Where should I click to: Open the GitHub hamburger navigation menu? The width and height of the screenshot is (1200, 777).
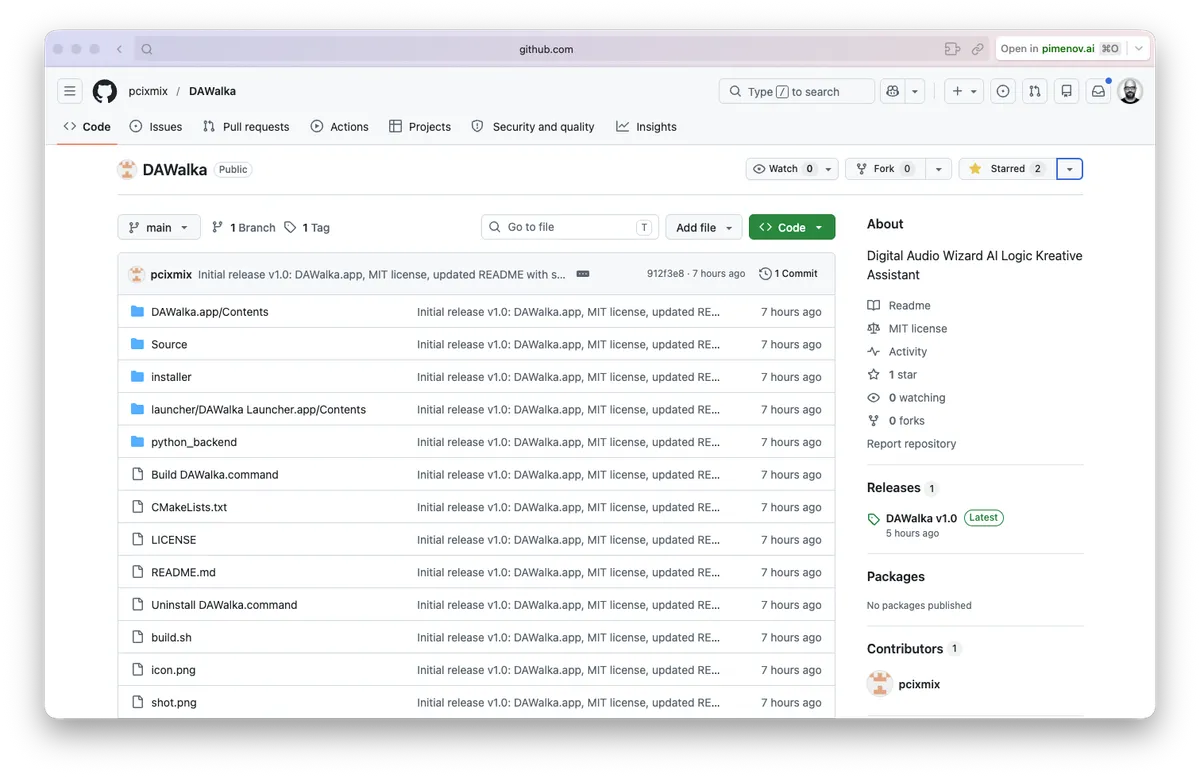70,91
